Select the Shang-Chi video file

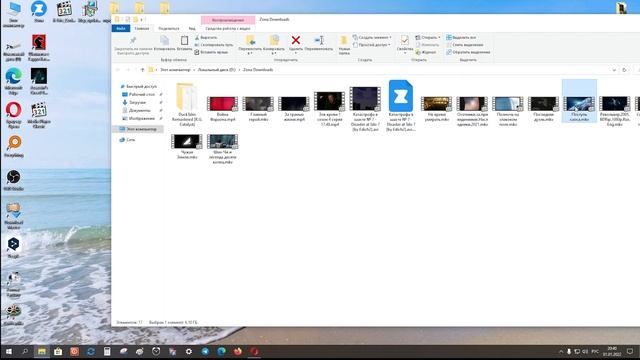(222, 149)
